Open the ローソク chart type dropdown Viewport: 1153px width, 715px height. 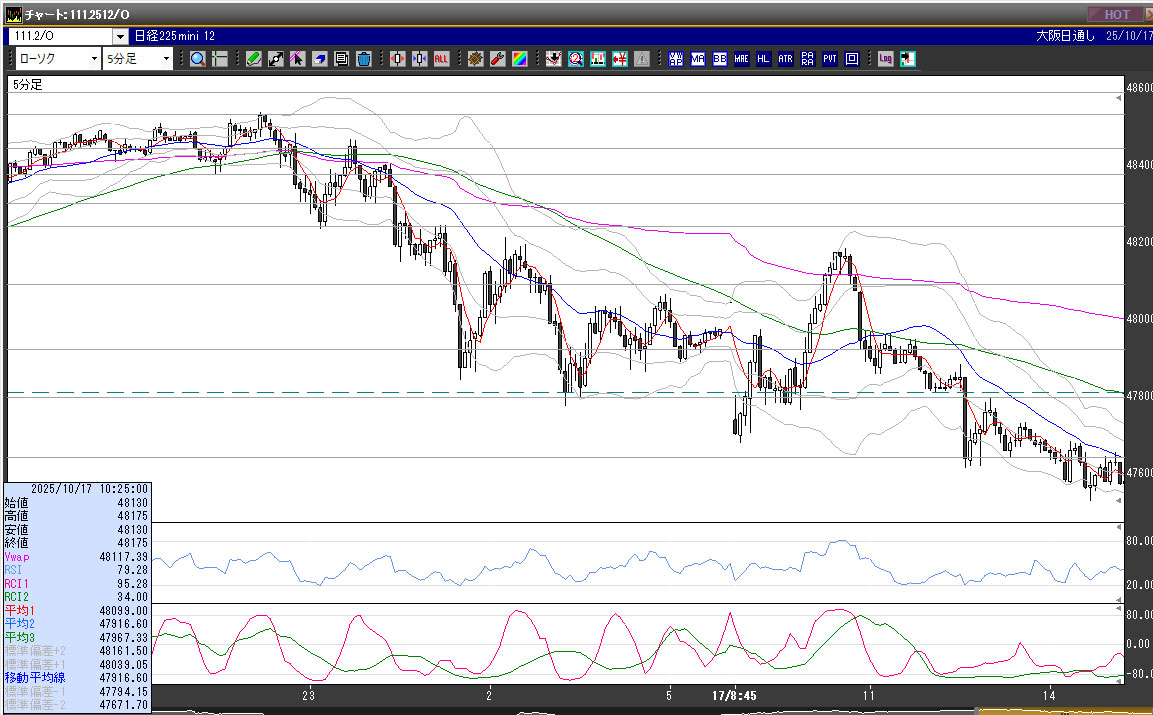[94, 59]
